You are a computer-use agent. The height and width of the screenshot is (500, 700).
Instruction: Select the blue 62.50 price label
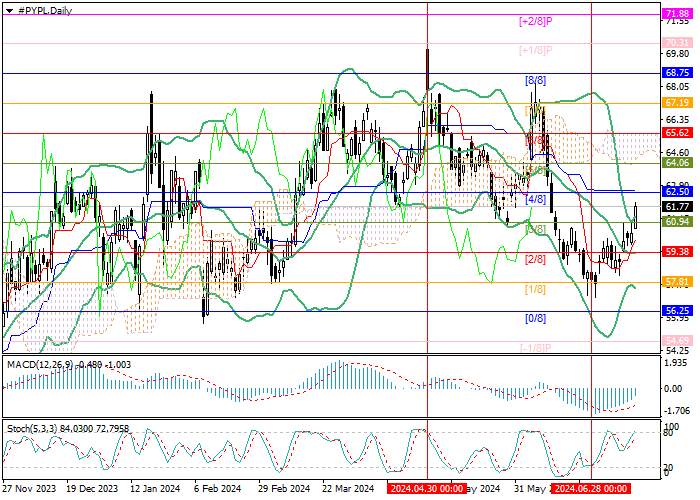pos(677,192)
